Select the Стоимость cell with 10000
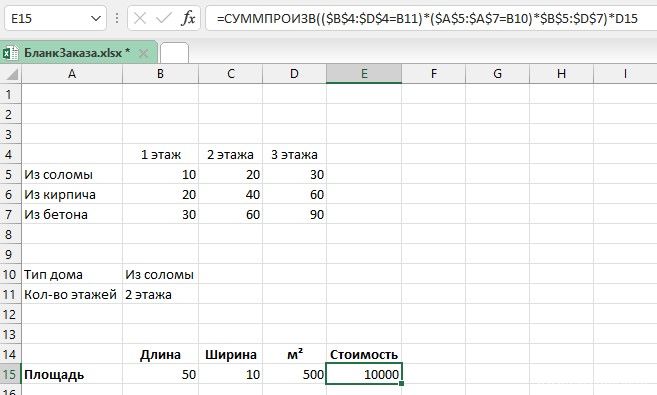Viewport: 657px width, 395px height. click(364, 374)
